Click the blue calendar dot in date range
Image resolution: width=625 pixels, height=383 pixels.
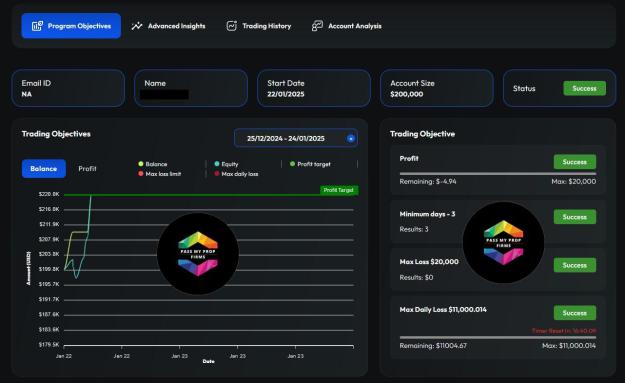pyautogui.click(x=351, y=139)
